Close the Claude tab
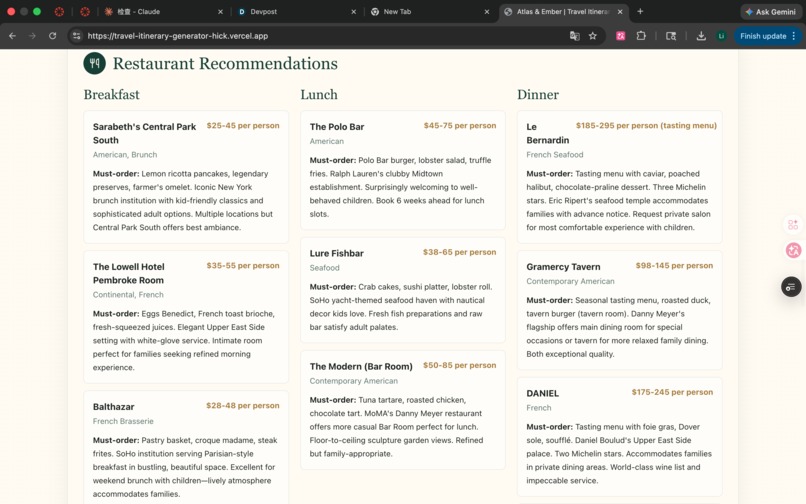Screen dimensions: 806x504 click(221, 11)
